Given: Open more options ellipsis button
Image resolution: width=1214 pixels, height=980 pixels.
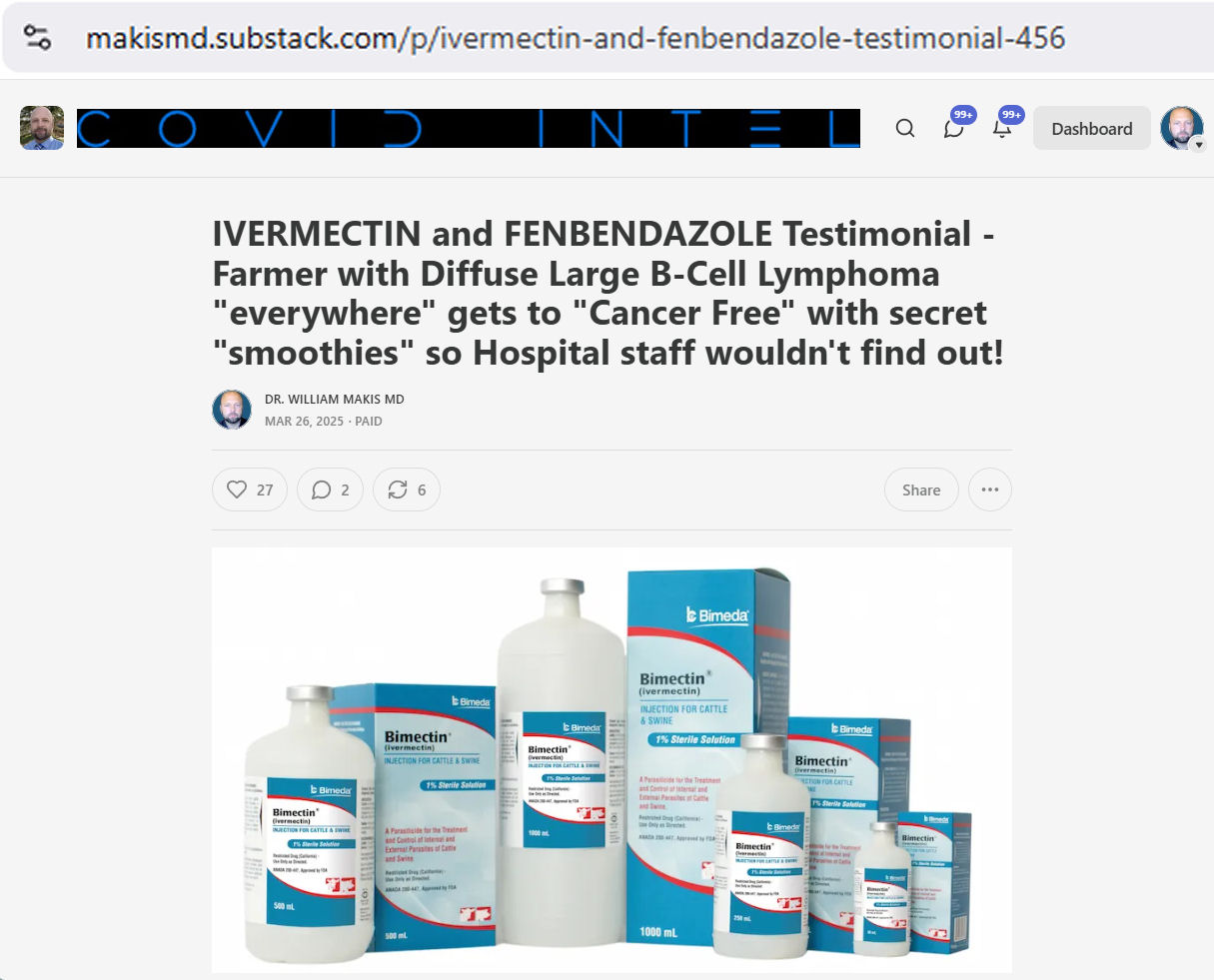Looking at the screenshot, I should [990, 490].
